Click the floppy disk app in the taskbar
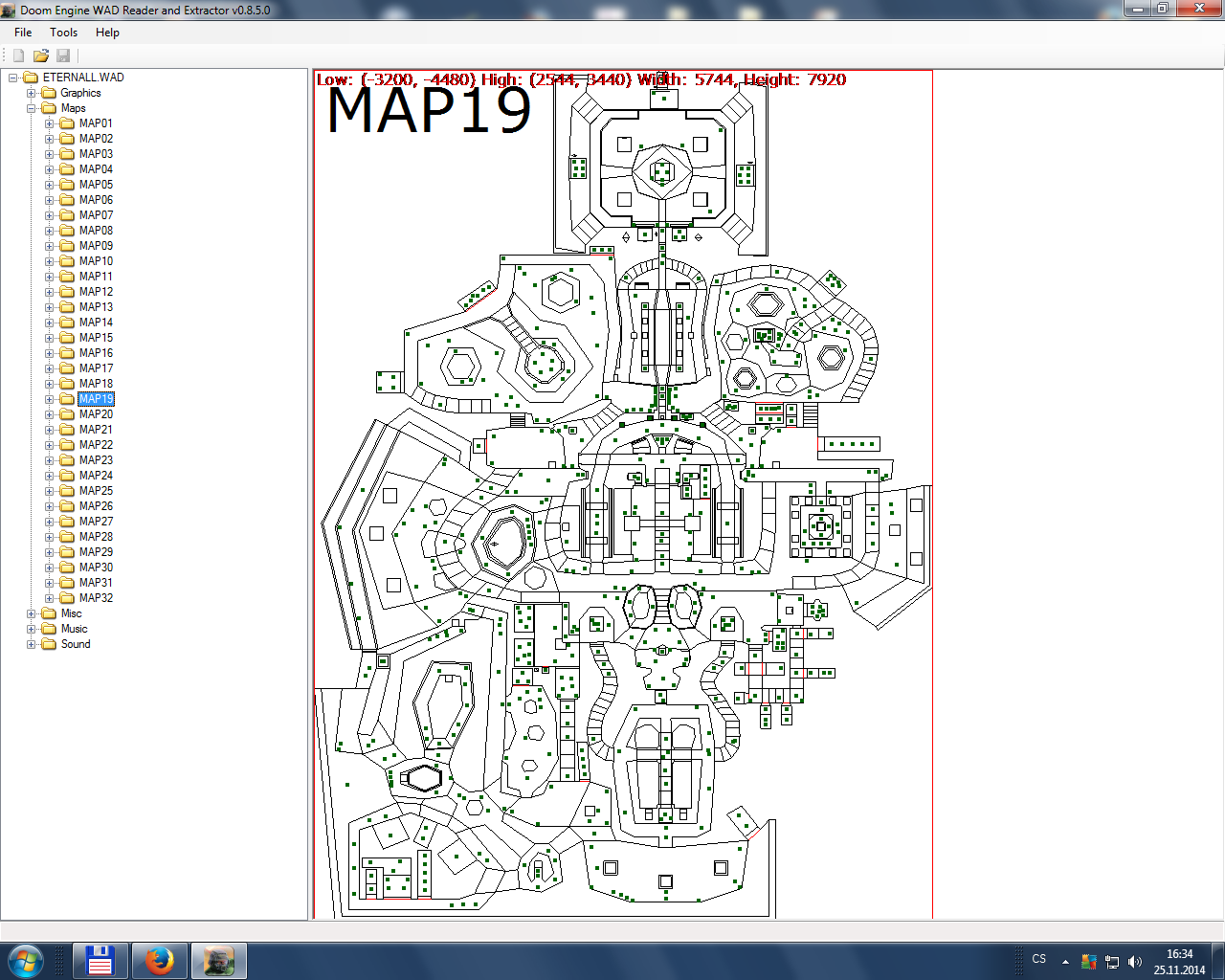The width and height of the screenshot is (1225, 980). (x=100, y=960)
